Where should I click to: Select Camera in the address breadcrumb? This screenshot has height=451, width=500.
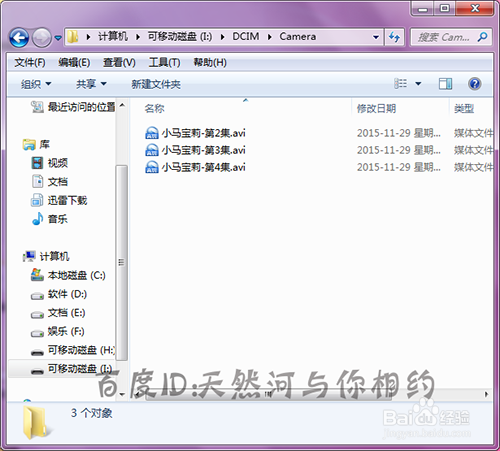[x=297, y=36]
